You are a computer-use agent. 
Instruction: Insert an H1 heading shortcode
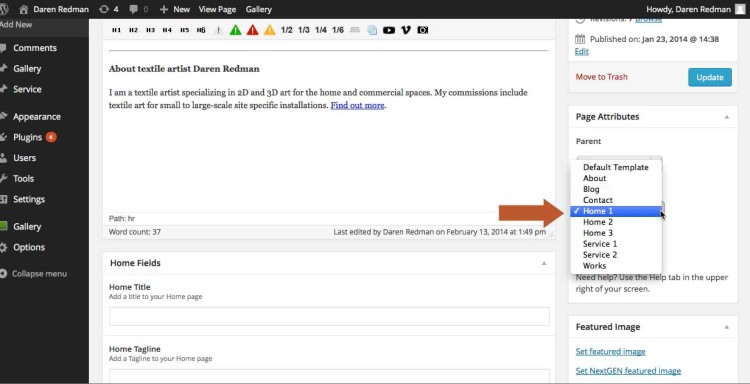tap(116, 30)
